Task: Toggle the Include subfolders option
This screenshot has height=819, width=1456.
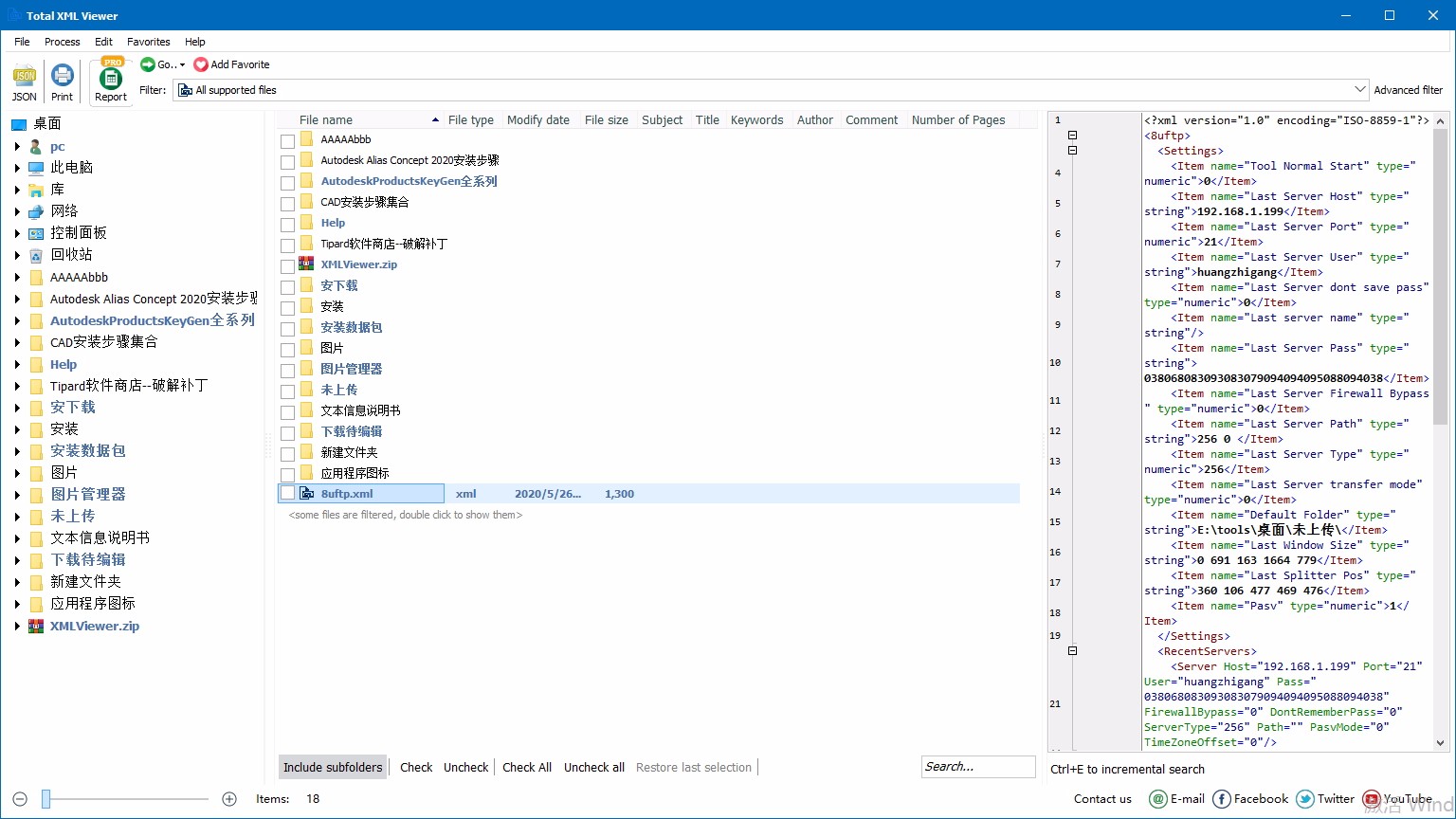Action: [332, 767]
